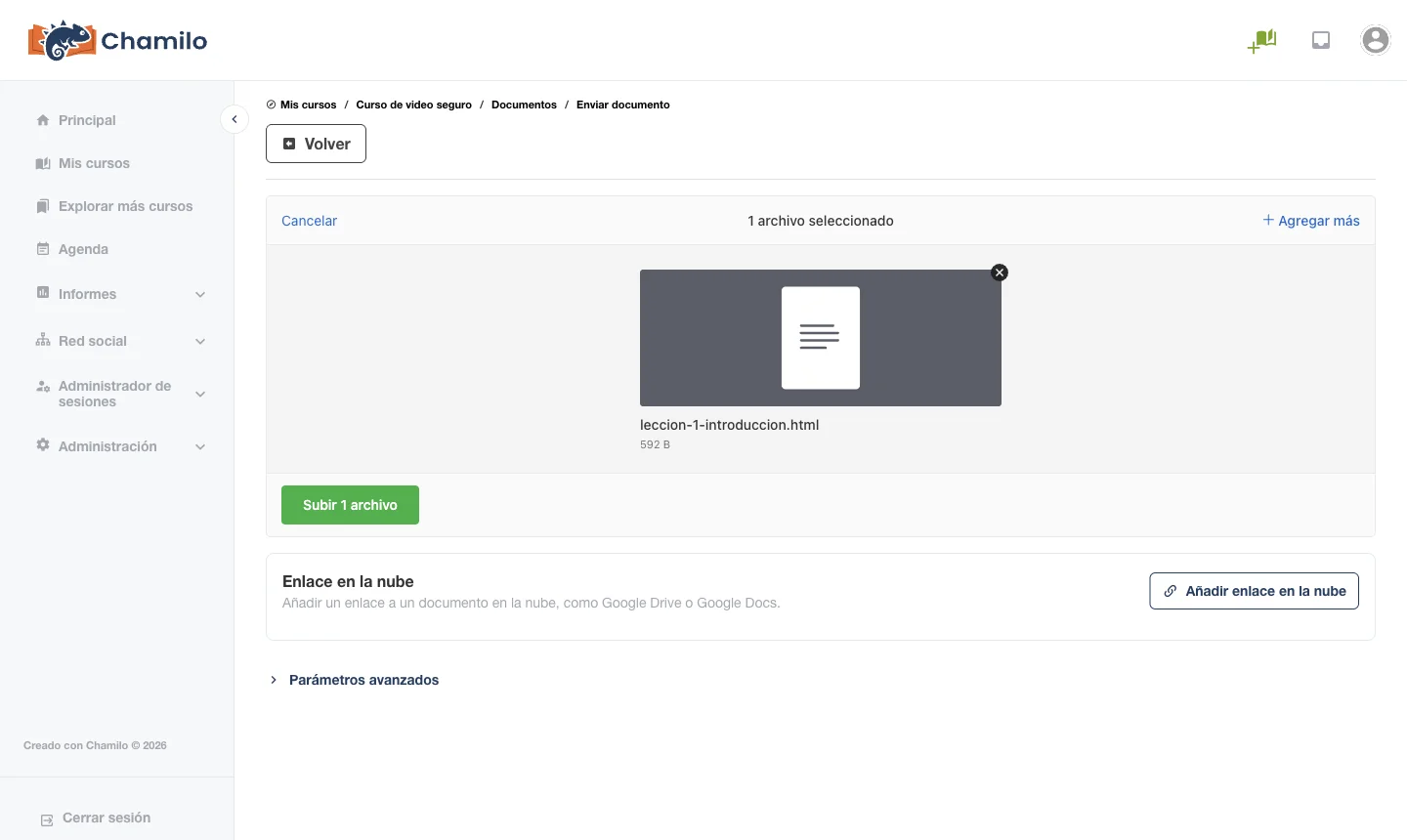This screenshot has height=840, width=1407.
Task: Click the Informes chart icon
Action: (43, 292)
